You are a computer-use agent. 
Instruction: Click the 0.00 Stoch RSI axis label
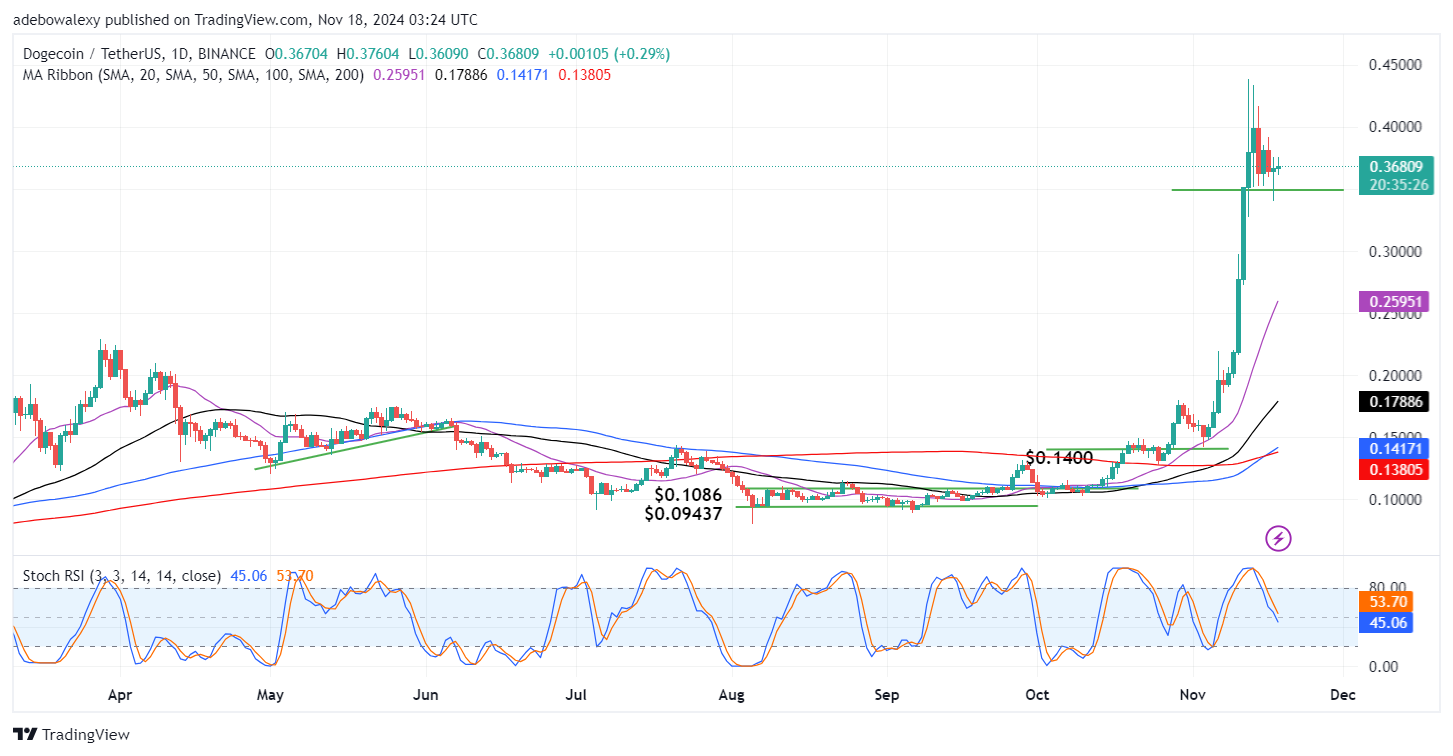click(1383, 666)
